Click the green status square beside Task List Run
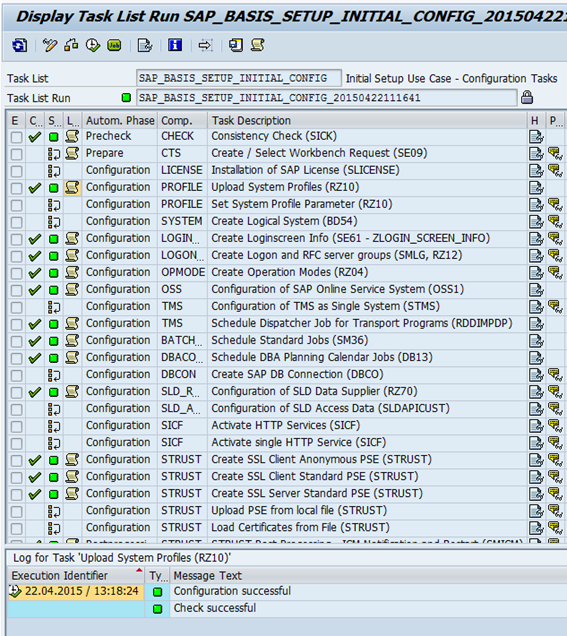The image size is (567, 636). (x=126, y=98)
